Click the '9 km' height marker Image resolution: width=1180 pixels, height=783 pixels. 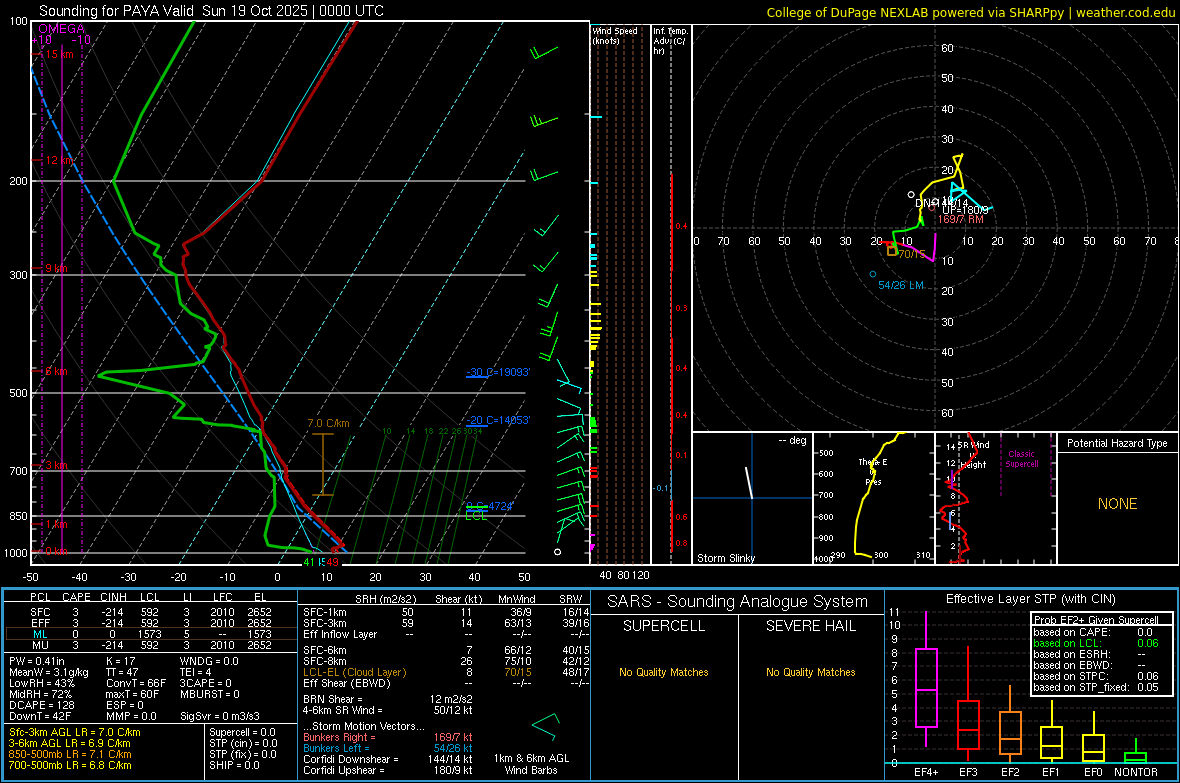tap(56, 269)
